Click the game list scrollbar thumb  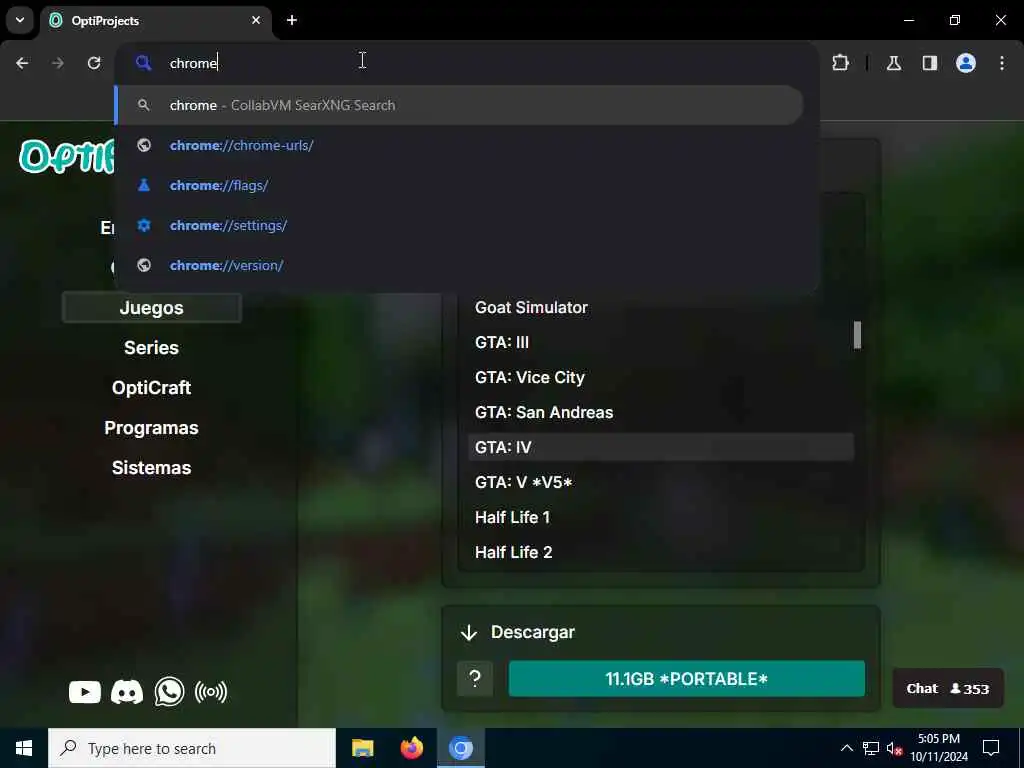point(857,335)
